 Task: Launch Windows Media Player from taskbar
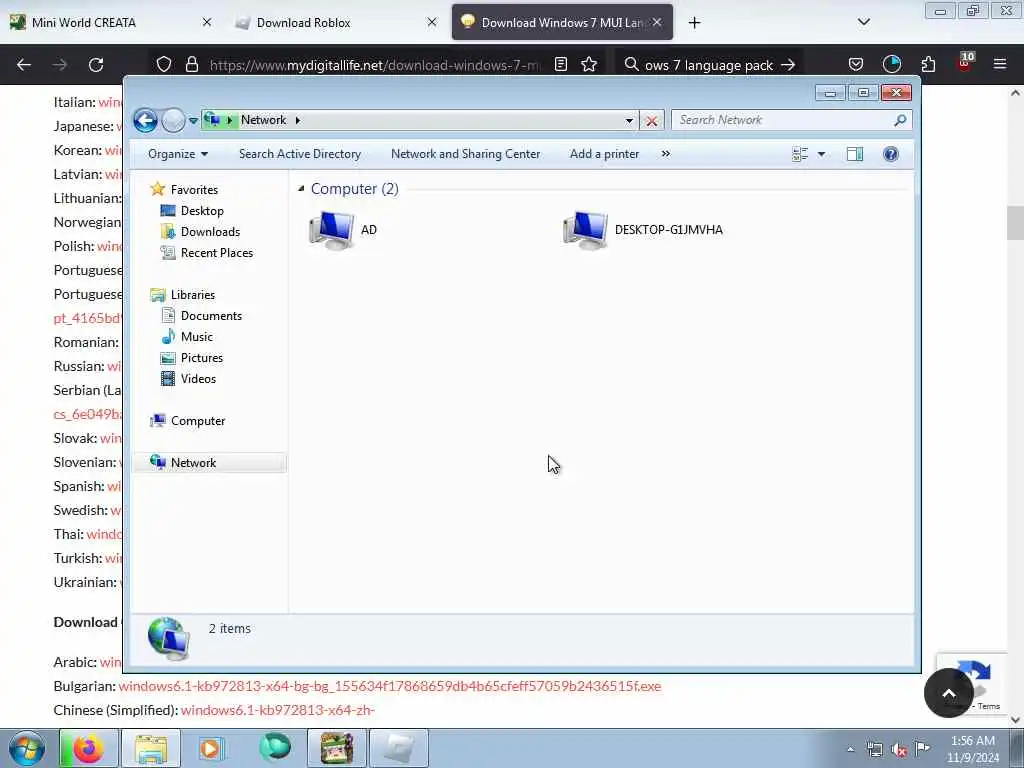point(212,748)
